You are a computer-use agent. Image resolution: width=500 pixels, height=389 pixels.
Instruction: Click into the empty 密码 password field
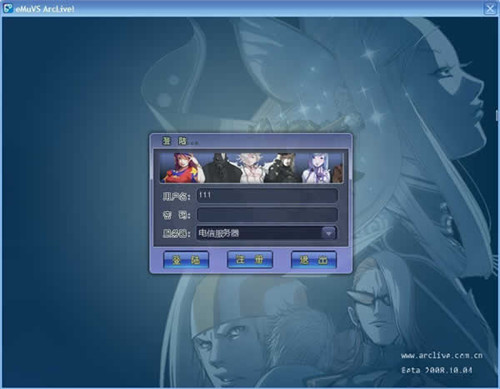point(267,215)
